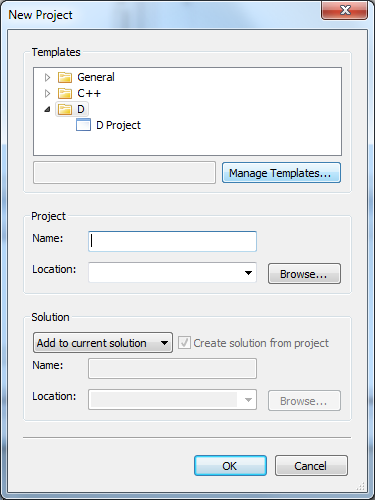Expand the C++ templates node
Image resolution: width=375 pixels, height=500 pixels.
click(x=47, y=93)
